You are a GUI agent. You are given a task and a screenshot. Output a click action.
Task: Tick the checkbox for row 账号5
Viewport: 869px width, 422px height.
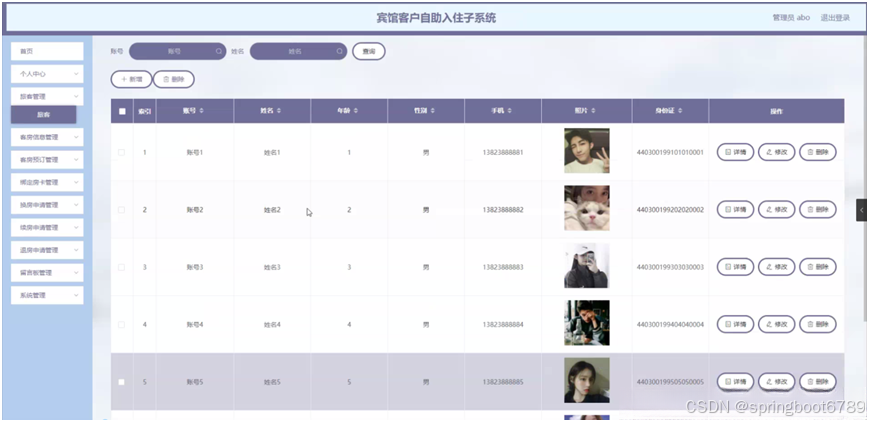[x=122, y=382]
